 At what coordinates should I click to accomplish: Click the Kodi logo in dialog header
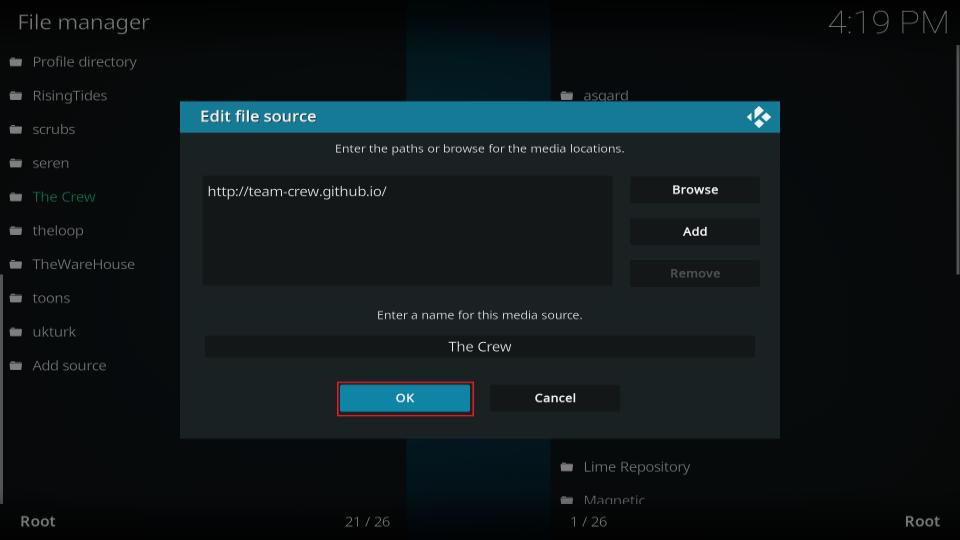click(759, 117)
